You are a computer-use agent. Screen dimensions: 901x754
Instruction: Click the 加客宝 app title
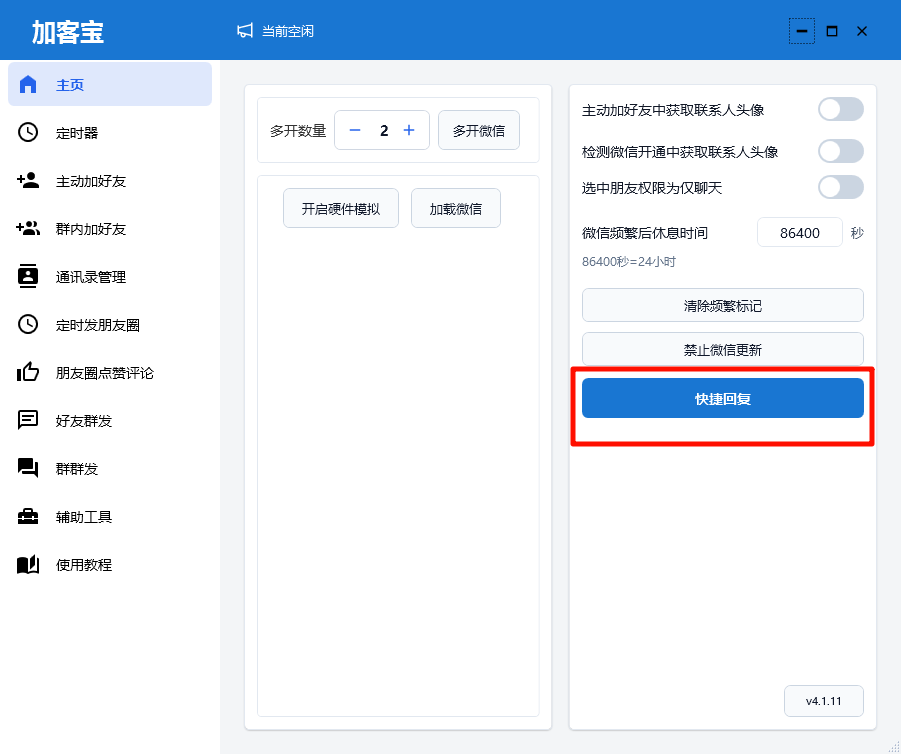click(68, 32)
